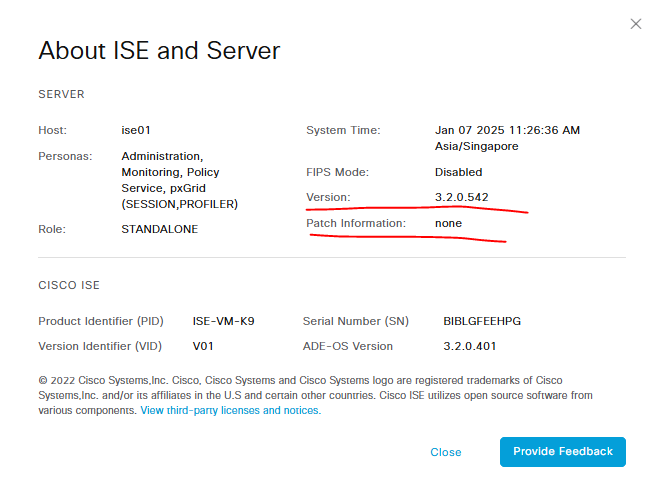Select the Patch Information value none
Image resolution: width=660 pixels, height=504 pixels.
448,223
